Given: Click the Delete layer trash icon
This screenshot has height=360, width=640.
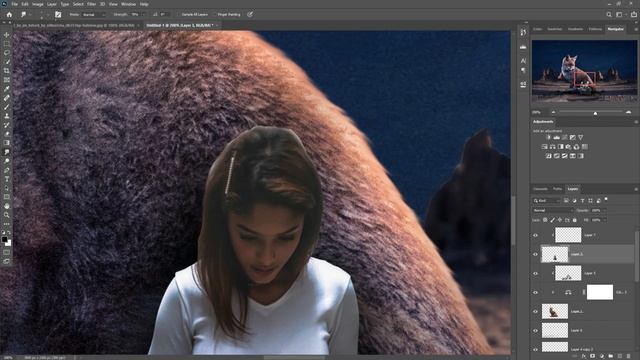Looking at the screenshot, I should 629,356.
